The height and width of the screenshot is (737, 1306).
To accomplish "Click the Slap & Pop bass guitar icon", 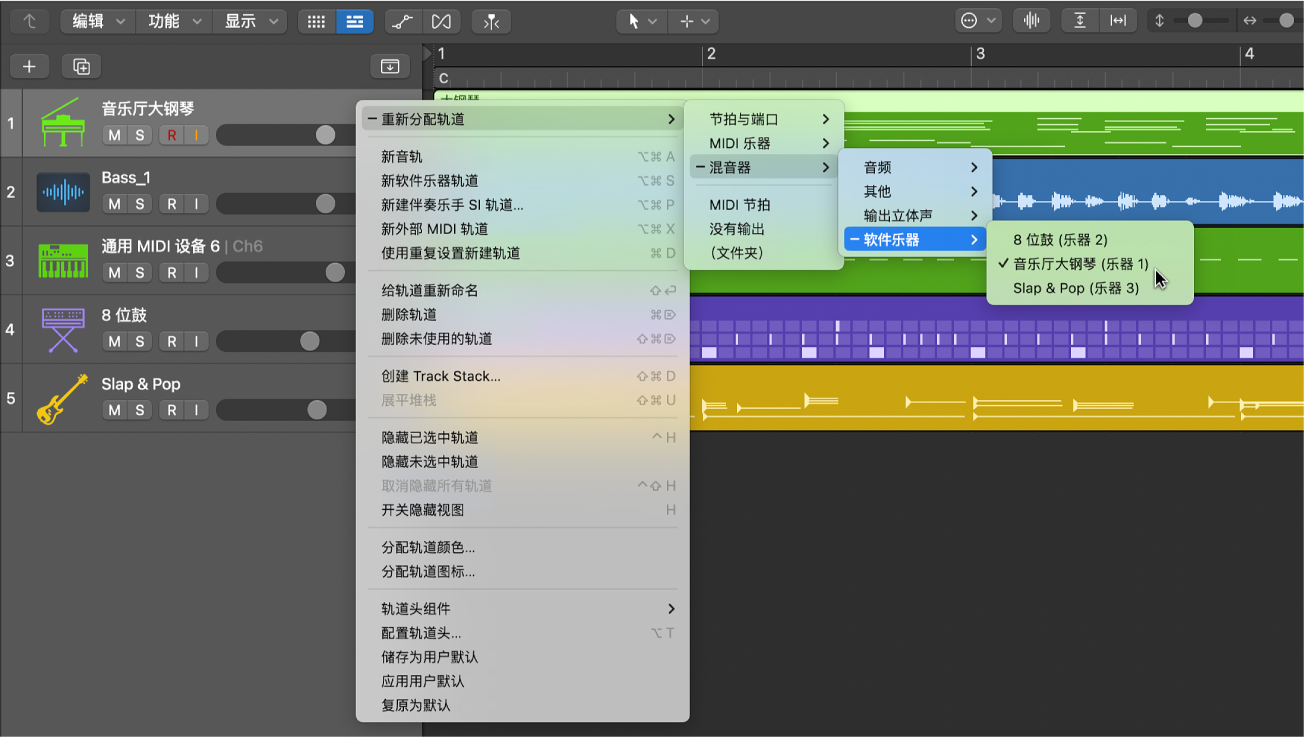I will [x=63, y=398].
